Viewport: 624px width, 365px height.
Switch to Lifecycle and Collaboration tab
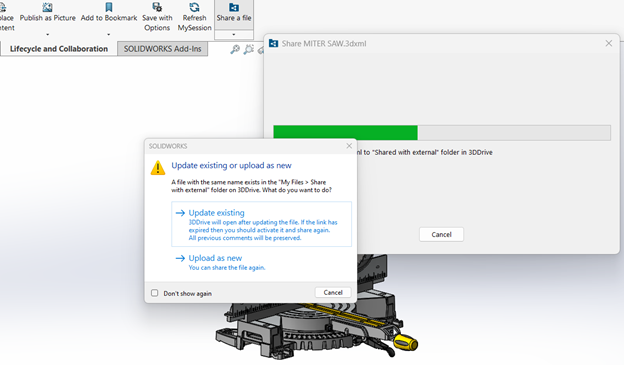(x=58, y=49)
